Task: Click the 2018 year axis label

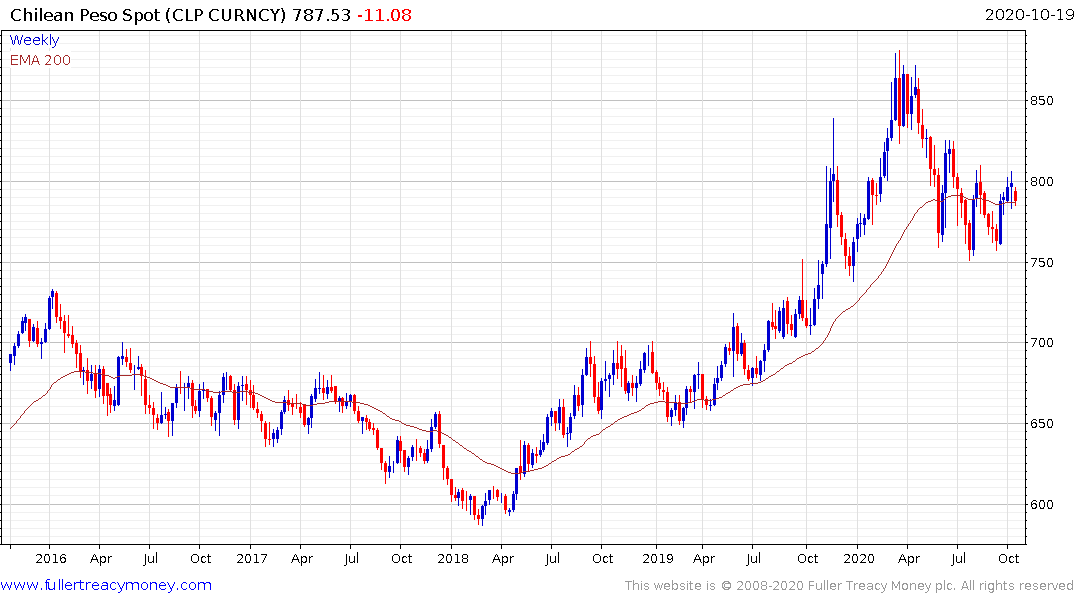Action: [x=453, y=558]
